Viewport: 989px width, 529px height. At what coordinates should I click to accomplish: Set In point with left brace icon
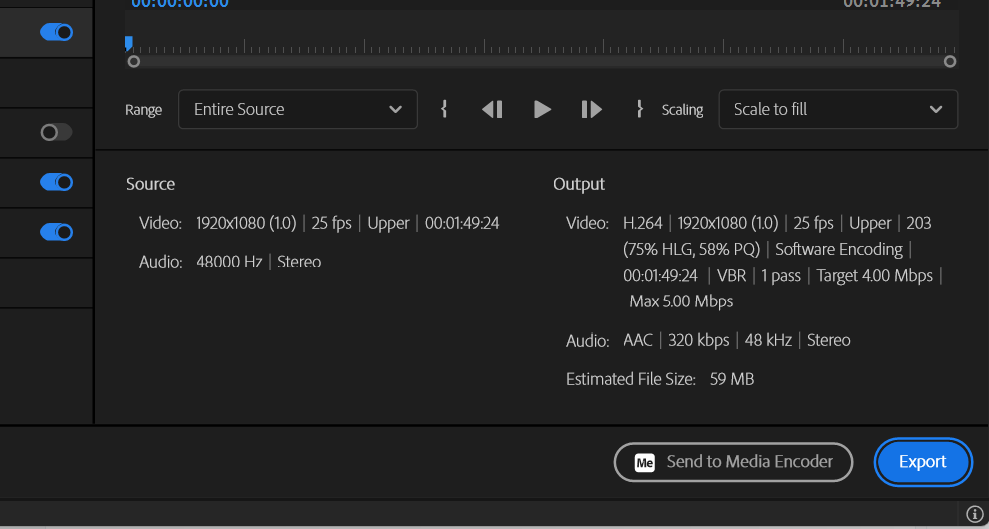pyautogui.click(x=444, y=109)
